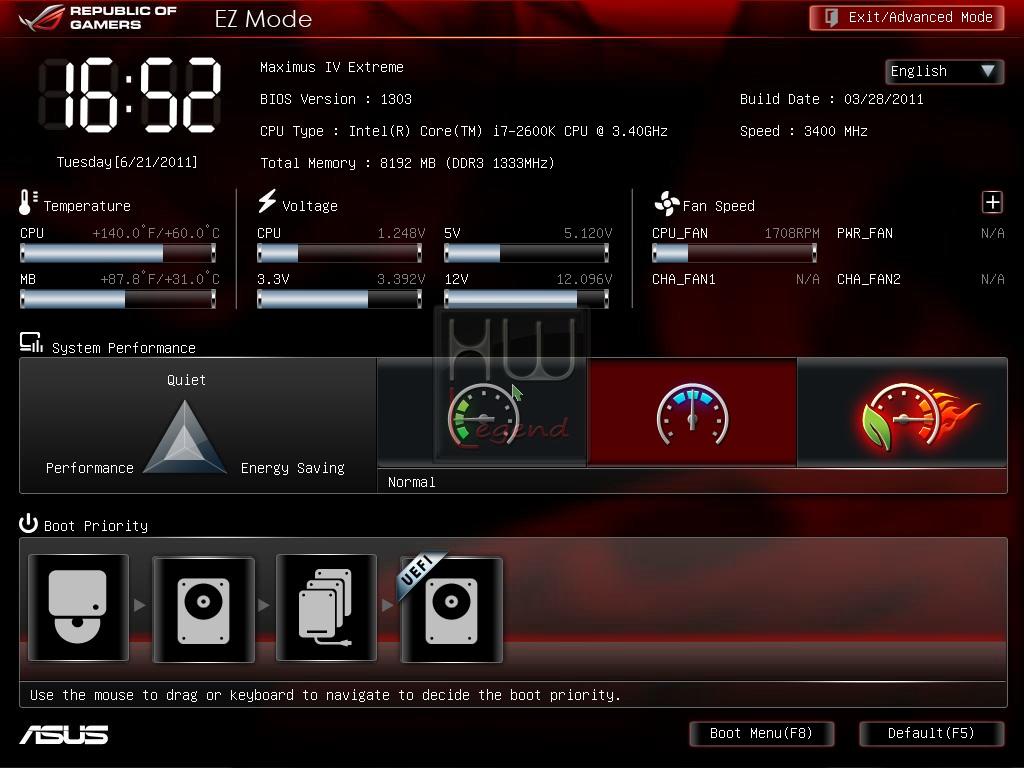Click the MB temperature value +87.8°F/+31.0°C

tap(160, 280)
